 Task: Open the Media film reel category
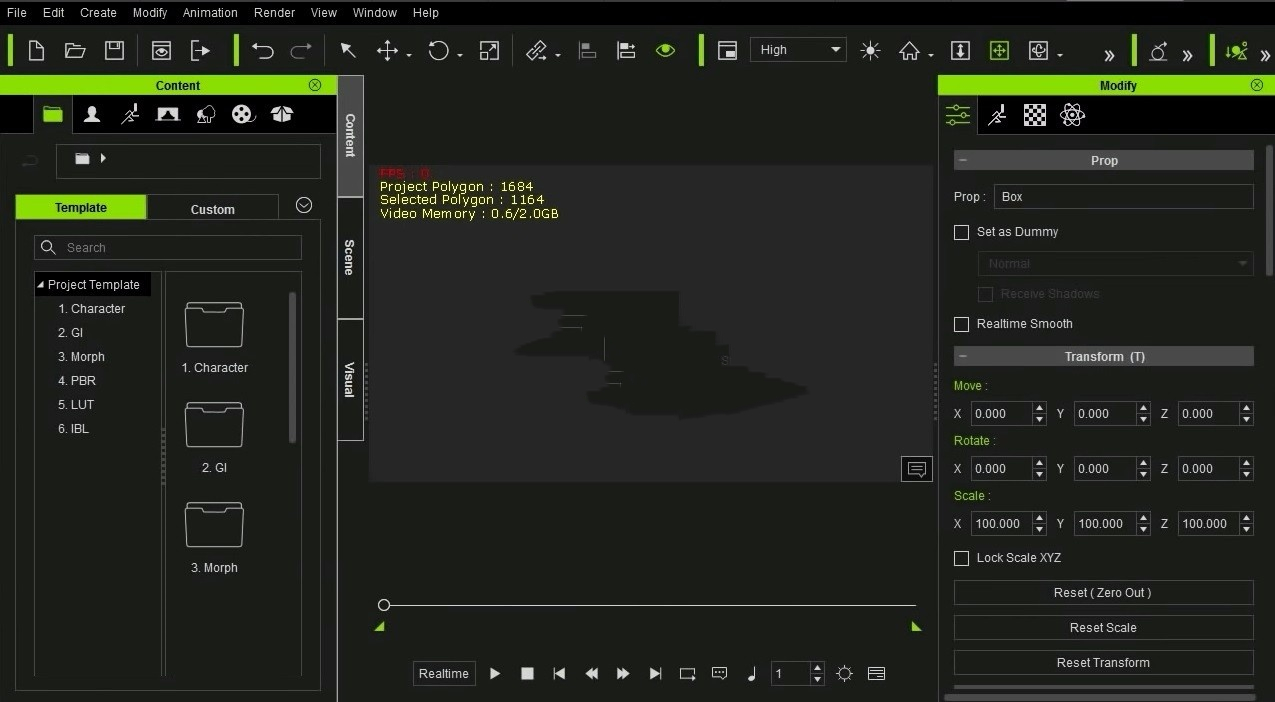(242, 114)
